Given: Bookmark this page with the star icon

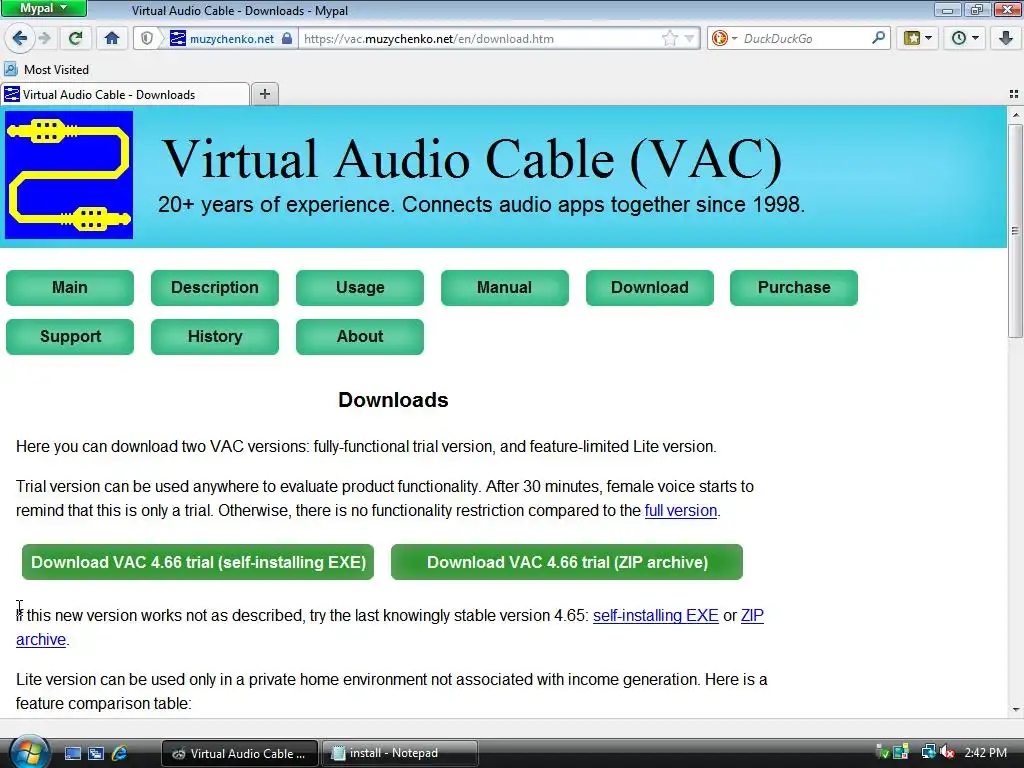Looking at the screenshot, I should point(670,39).
